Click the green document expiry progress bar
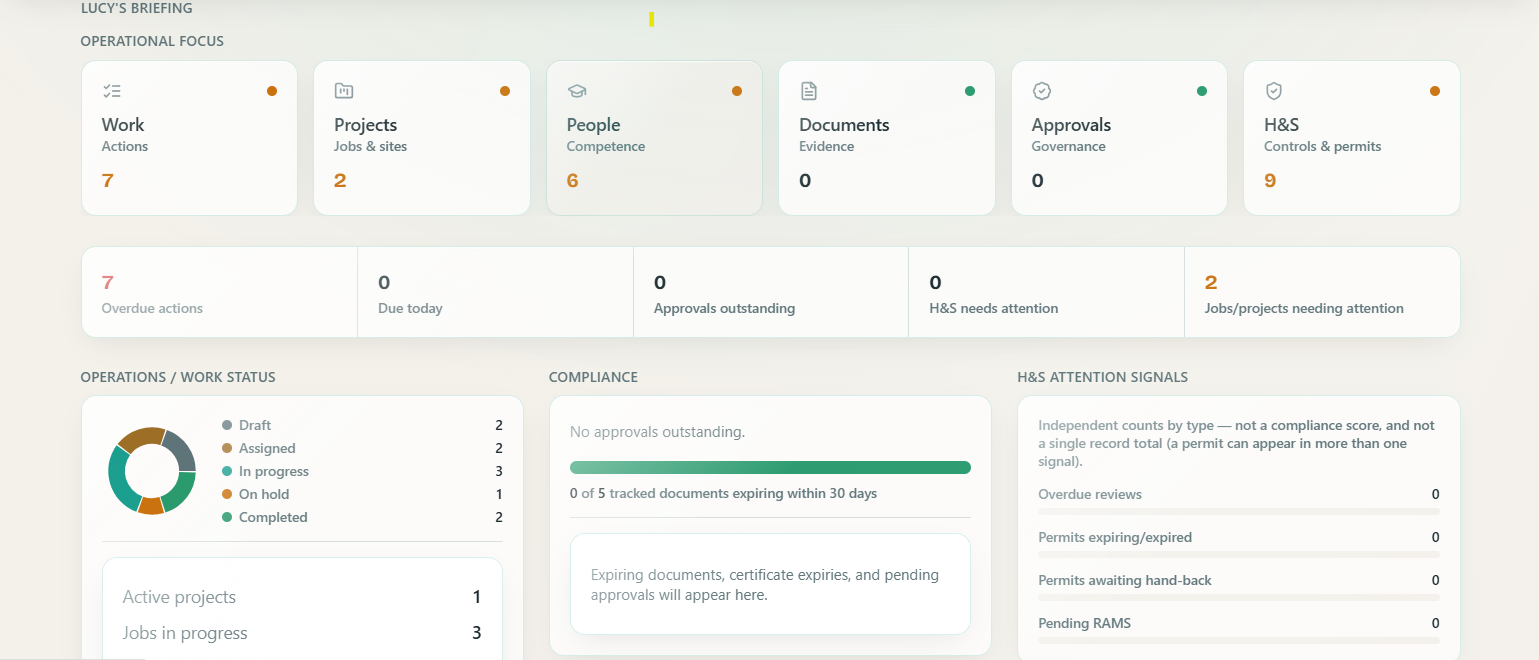 pyautogui.click(x=770, y=467)
